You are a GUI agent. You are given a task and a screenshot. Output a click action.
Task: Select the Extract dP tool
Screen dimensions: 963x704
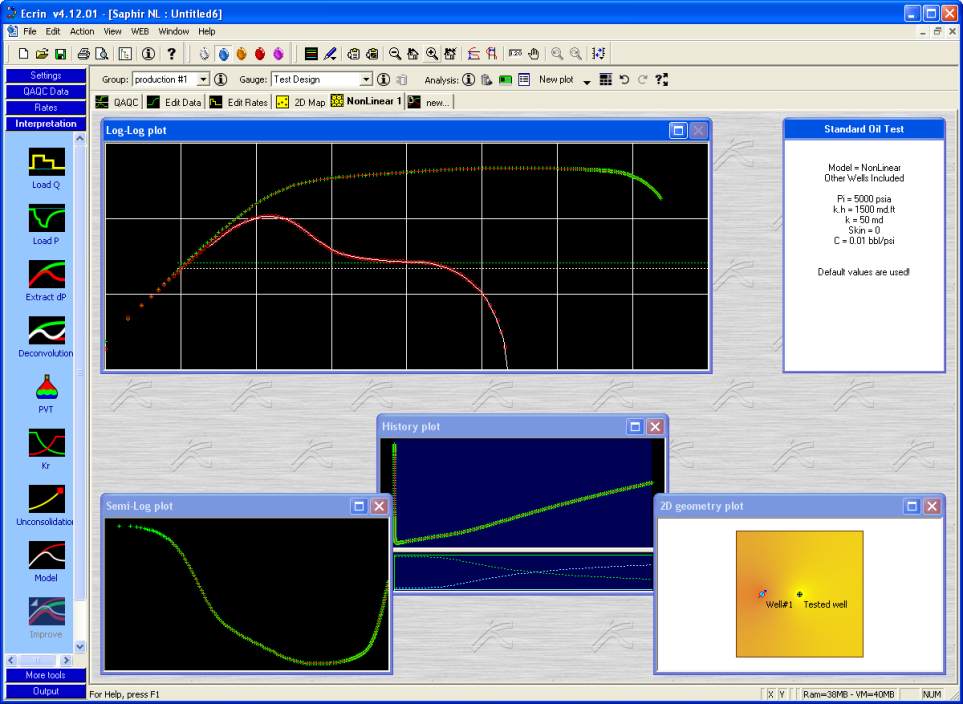[46, 274]
